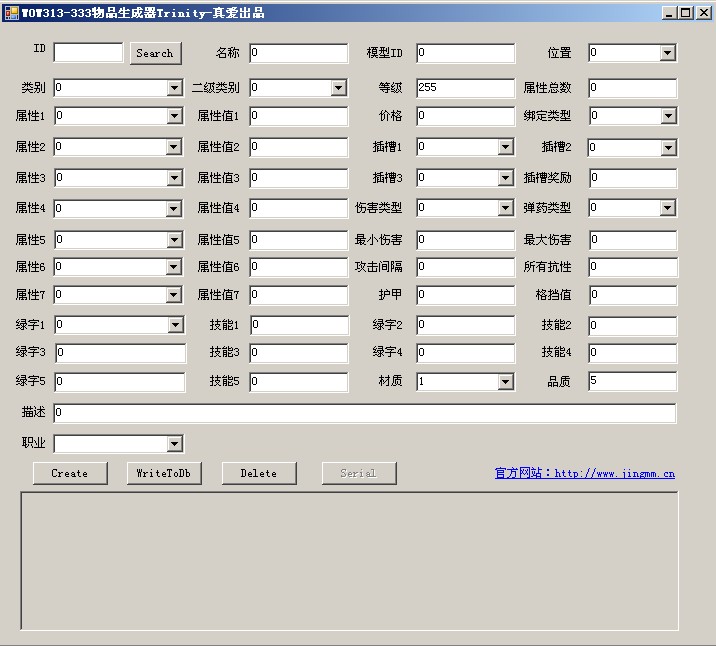
Task: Click the ID input field
Action: [88, 52]
